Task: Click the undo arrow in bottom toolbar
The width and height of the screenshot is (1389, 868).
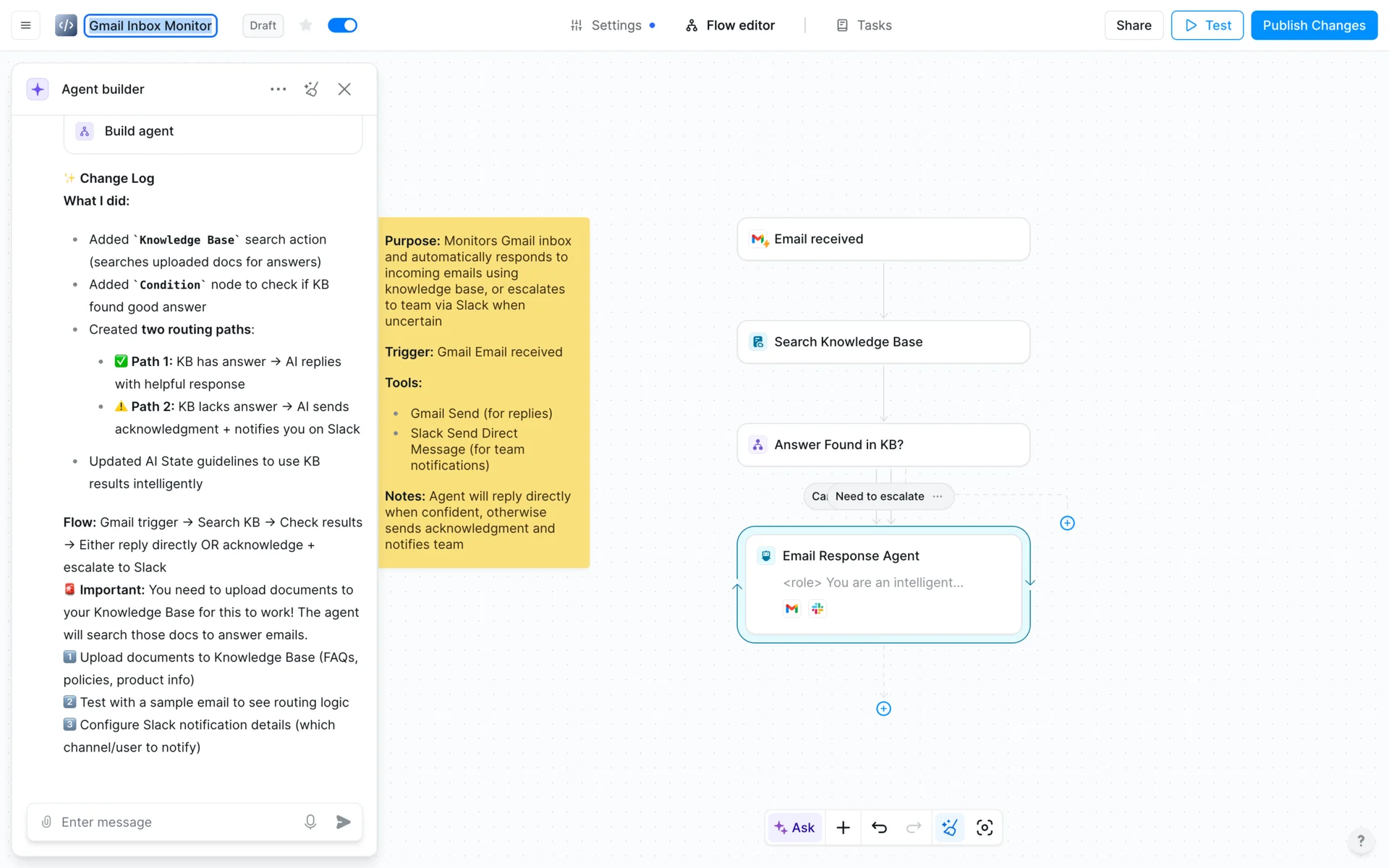Action: click(x=879, y=827)
